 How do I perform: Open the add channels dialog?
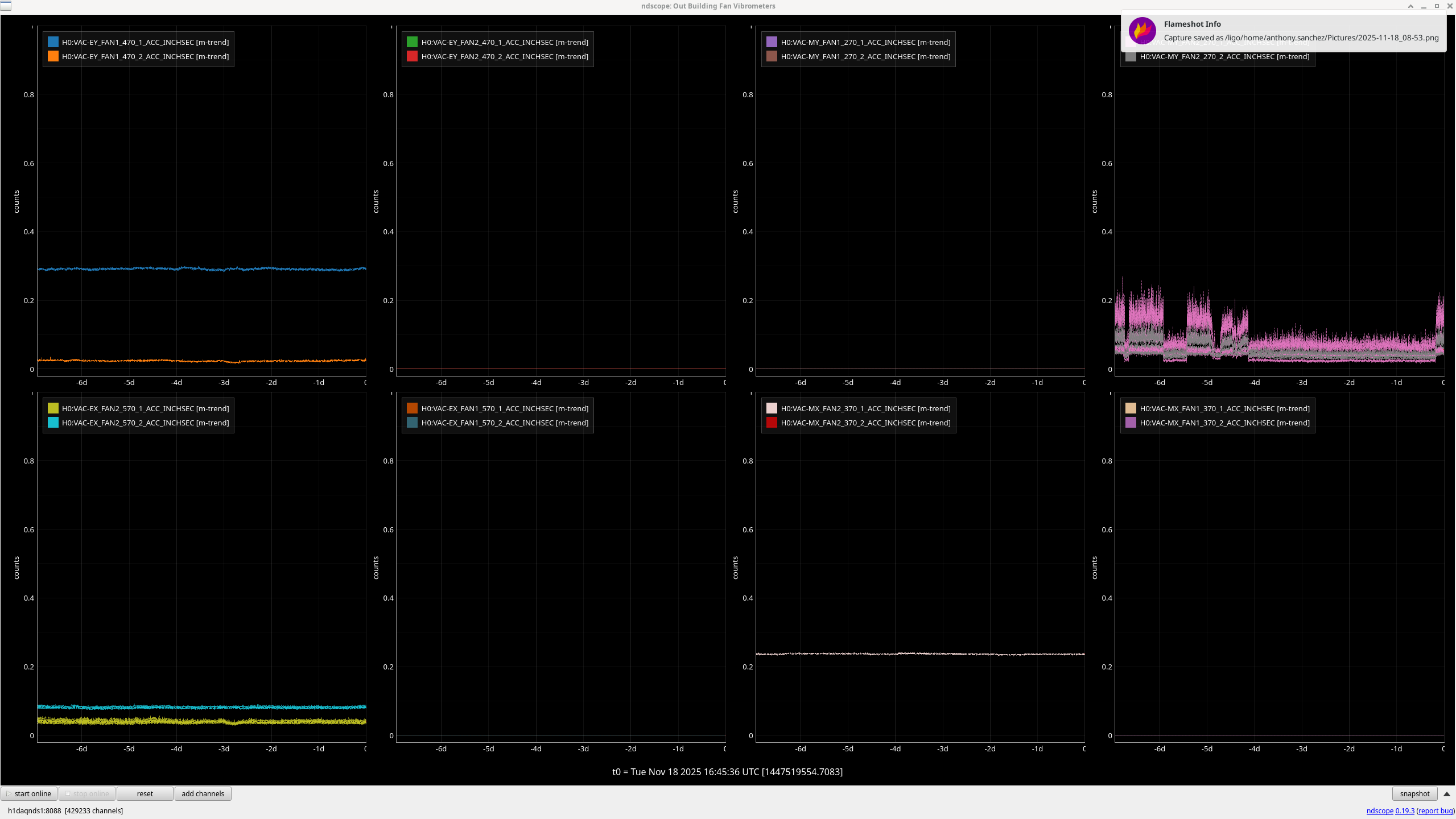pyautogui.click(x=203, y=793)
